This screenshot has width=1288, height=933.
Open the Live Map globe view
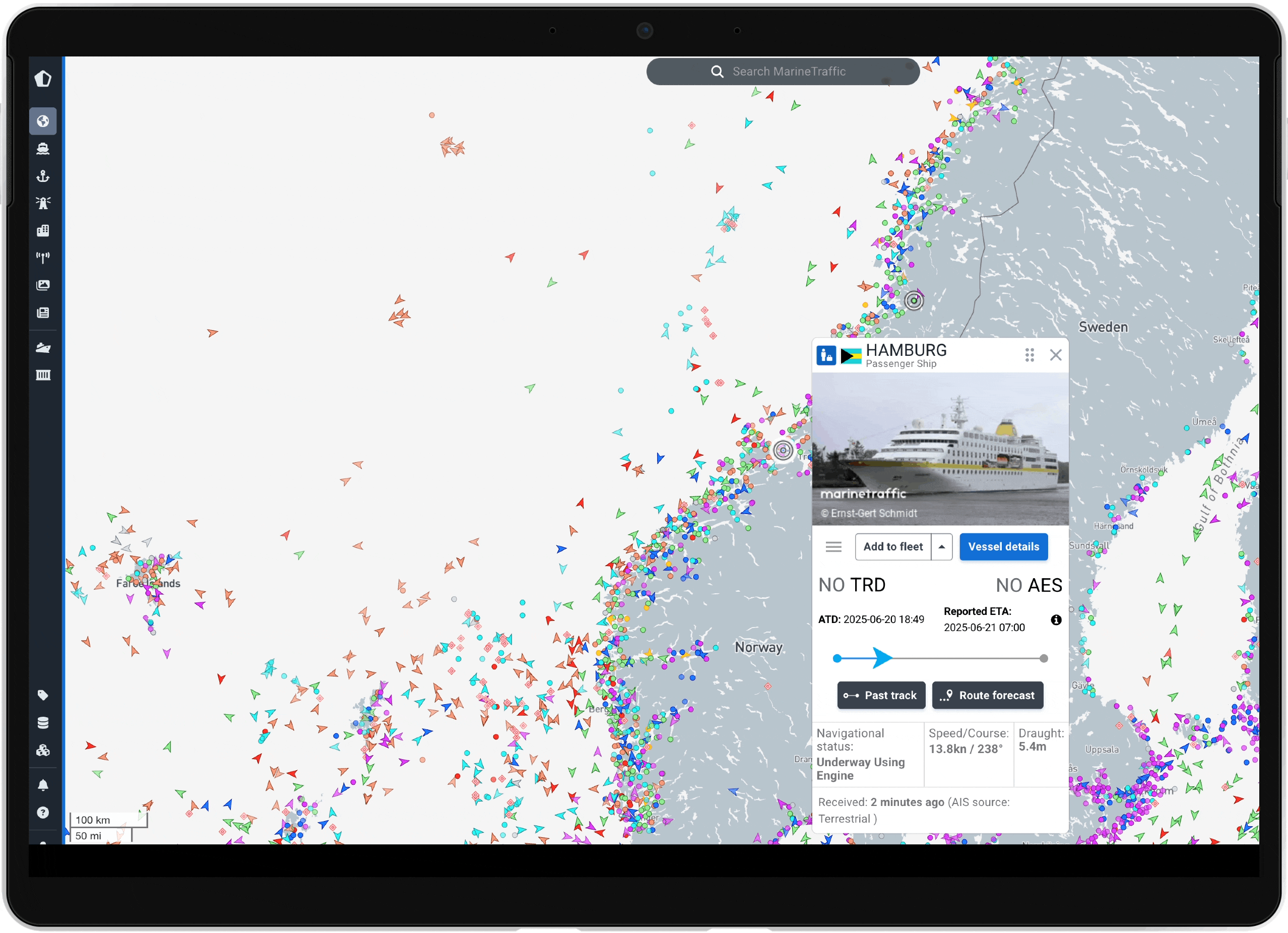[43, 121]
